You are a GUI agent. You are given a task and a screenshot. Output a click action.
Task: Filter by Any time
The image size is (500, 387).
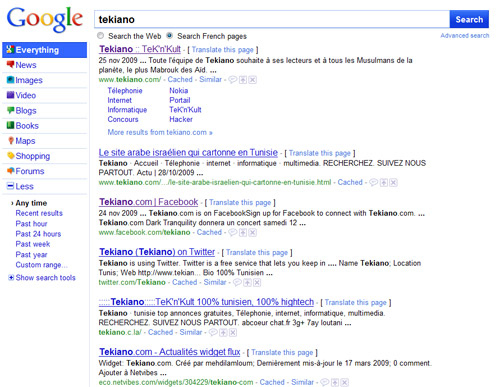coord(31,203)
